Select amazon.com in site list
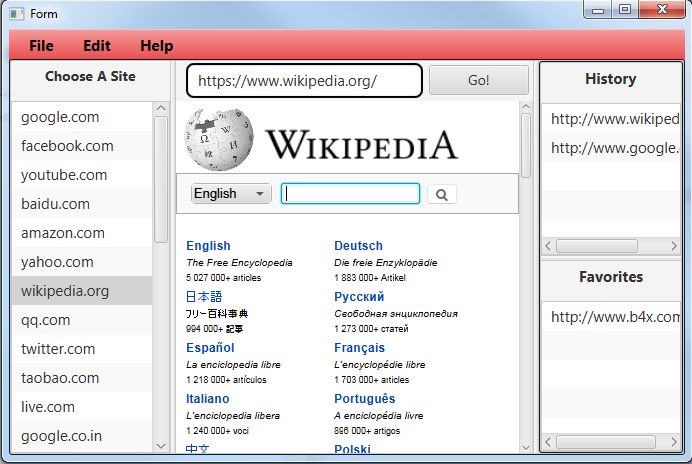Image resolution: width=692 pixels, height=464 pixels. [82, 233]
